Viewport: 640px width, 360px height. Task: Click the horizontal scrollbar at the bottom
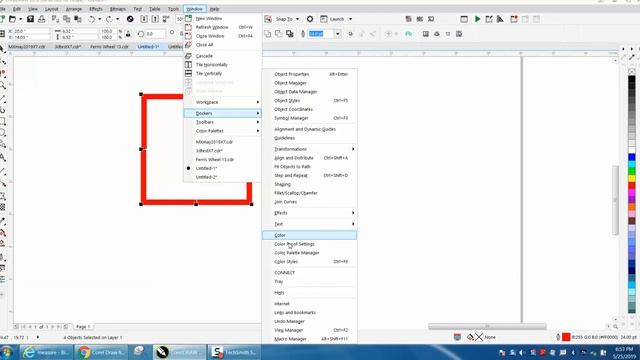click(487, 326)
